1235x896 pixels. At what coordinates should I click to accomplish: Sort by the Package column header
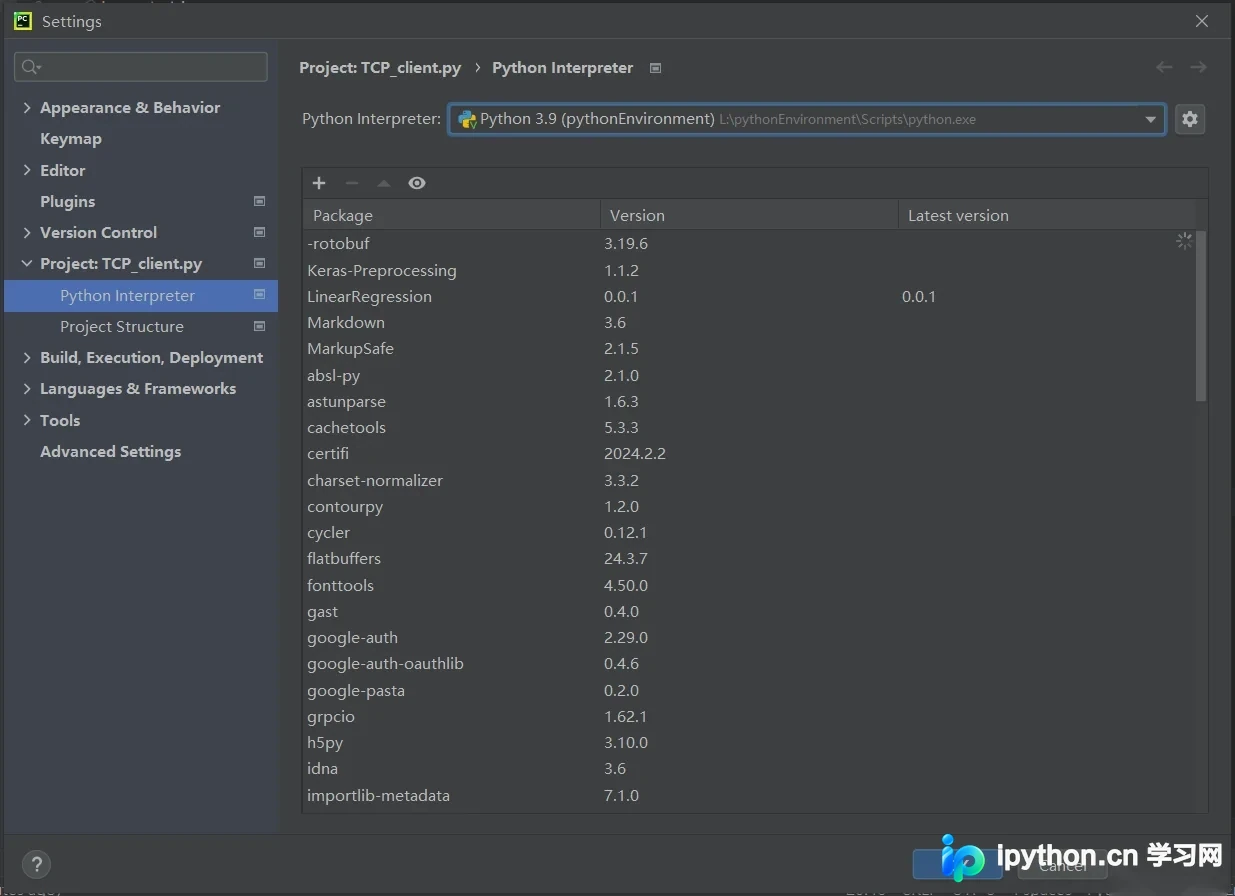coord(451,215)
